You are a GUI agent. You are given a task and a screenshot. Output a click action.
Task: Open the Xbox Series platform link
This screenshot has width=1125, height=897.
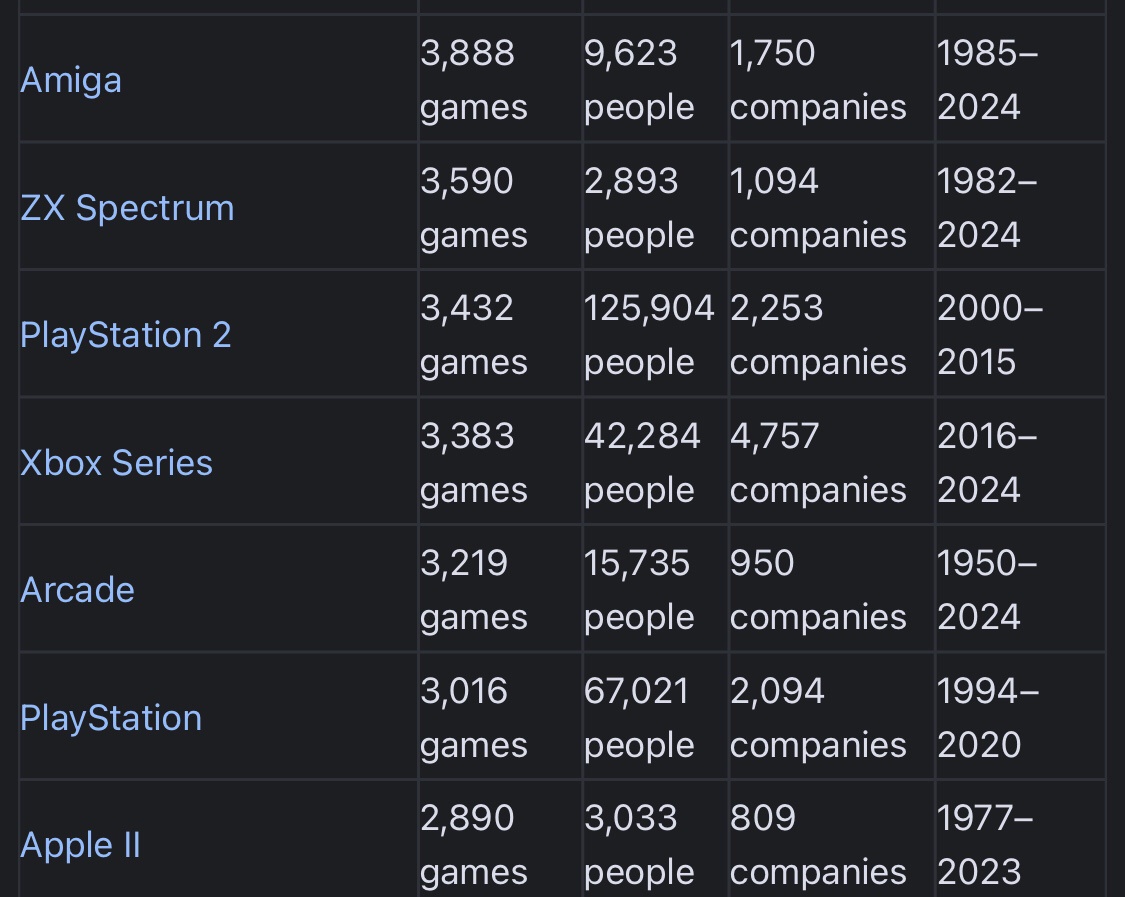point(116,462)
